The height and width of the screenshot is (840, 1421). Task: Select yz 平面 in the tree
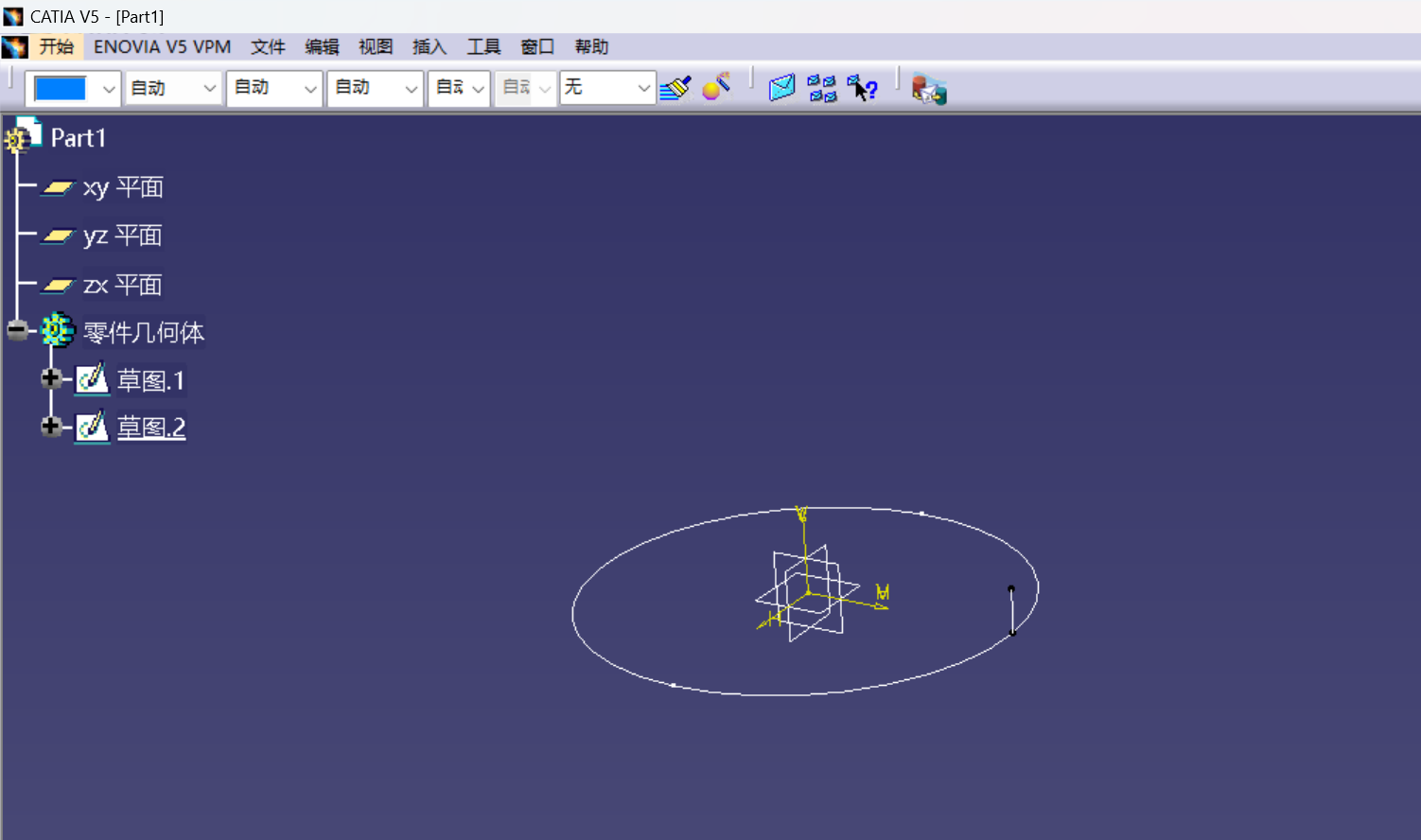point(123,236)
